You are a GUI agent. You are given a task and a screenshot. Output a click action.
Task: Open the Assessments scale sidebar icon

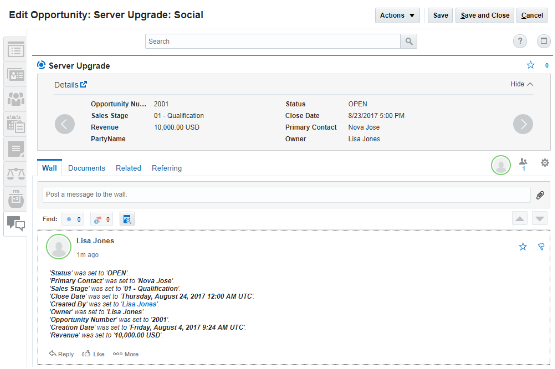[x=16, y=174]
